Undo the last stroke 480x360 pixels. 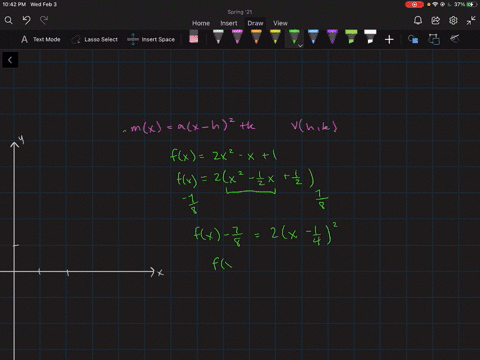(27, 21)
